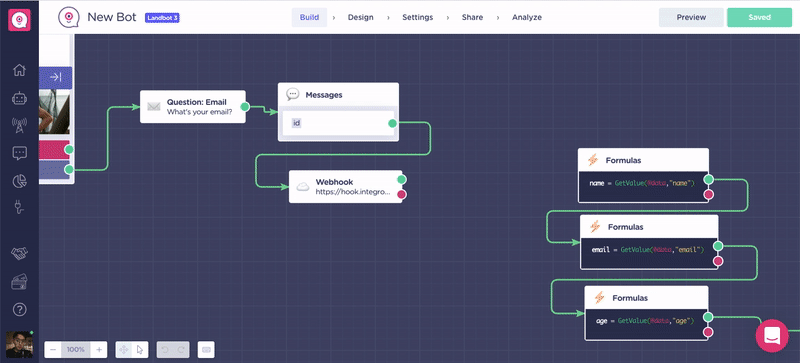Image resolution: width=800 pixels, height=363 pixels.
Task: Click the collapse arrow button on left block
Action: pyautogui.click(x=56, y=77)
